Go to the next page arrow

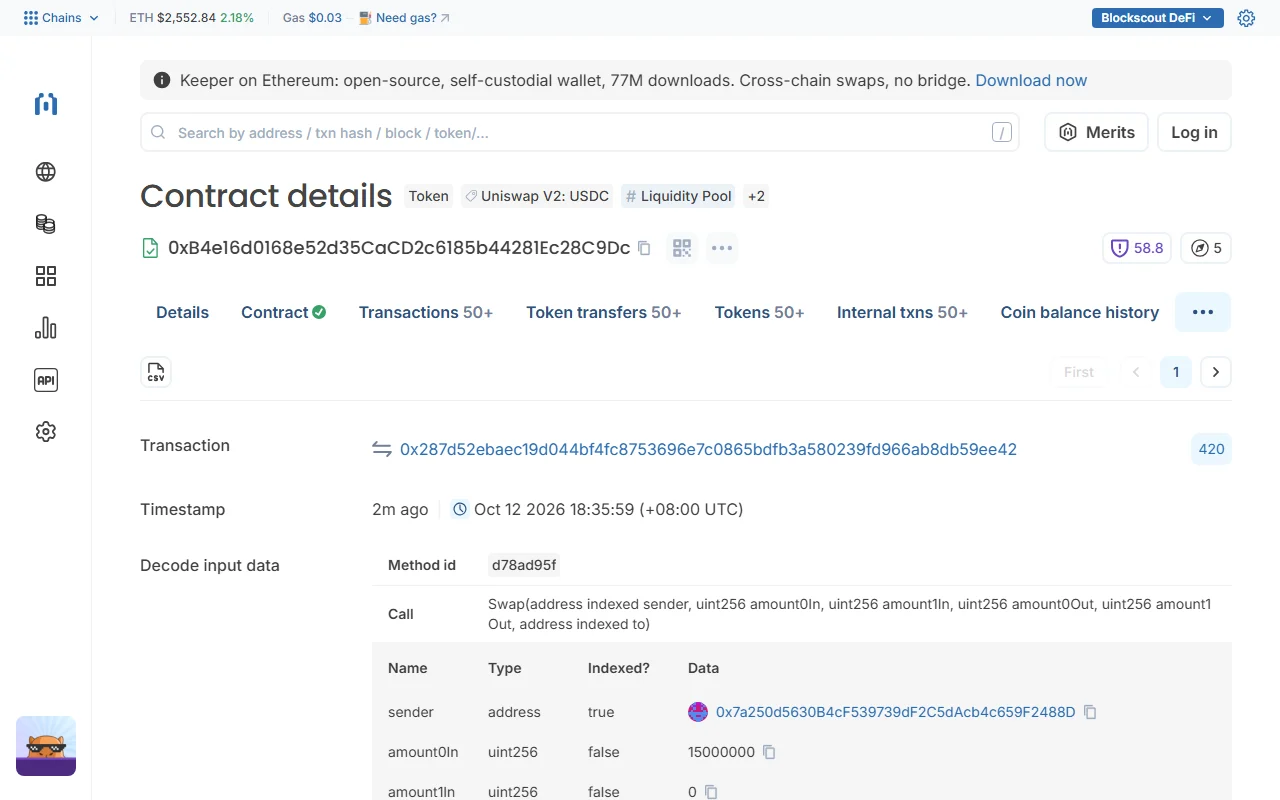(x=1216, y=372)
